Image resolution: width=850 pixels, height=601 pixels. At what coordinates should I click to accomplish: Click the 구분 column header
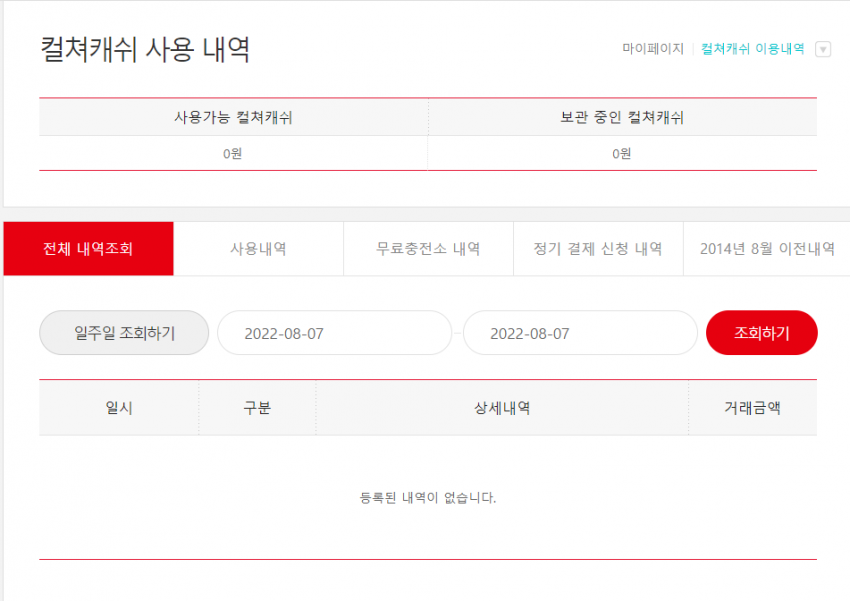(x=257, y=408)
